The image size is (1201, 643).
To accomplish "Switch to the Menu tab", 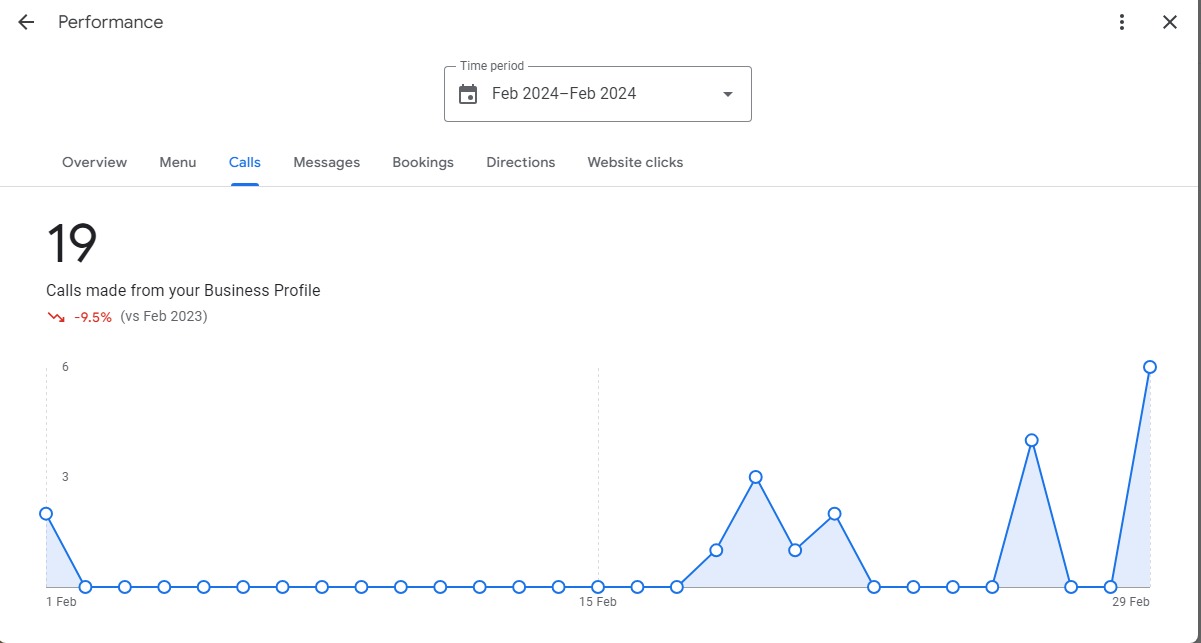I will (x=178, y=162).
